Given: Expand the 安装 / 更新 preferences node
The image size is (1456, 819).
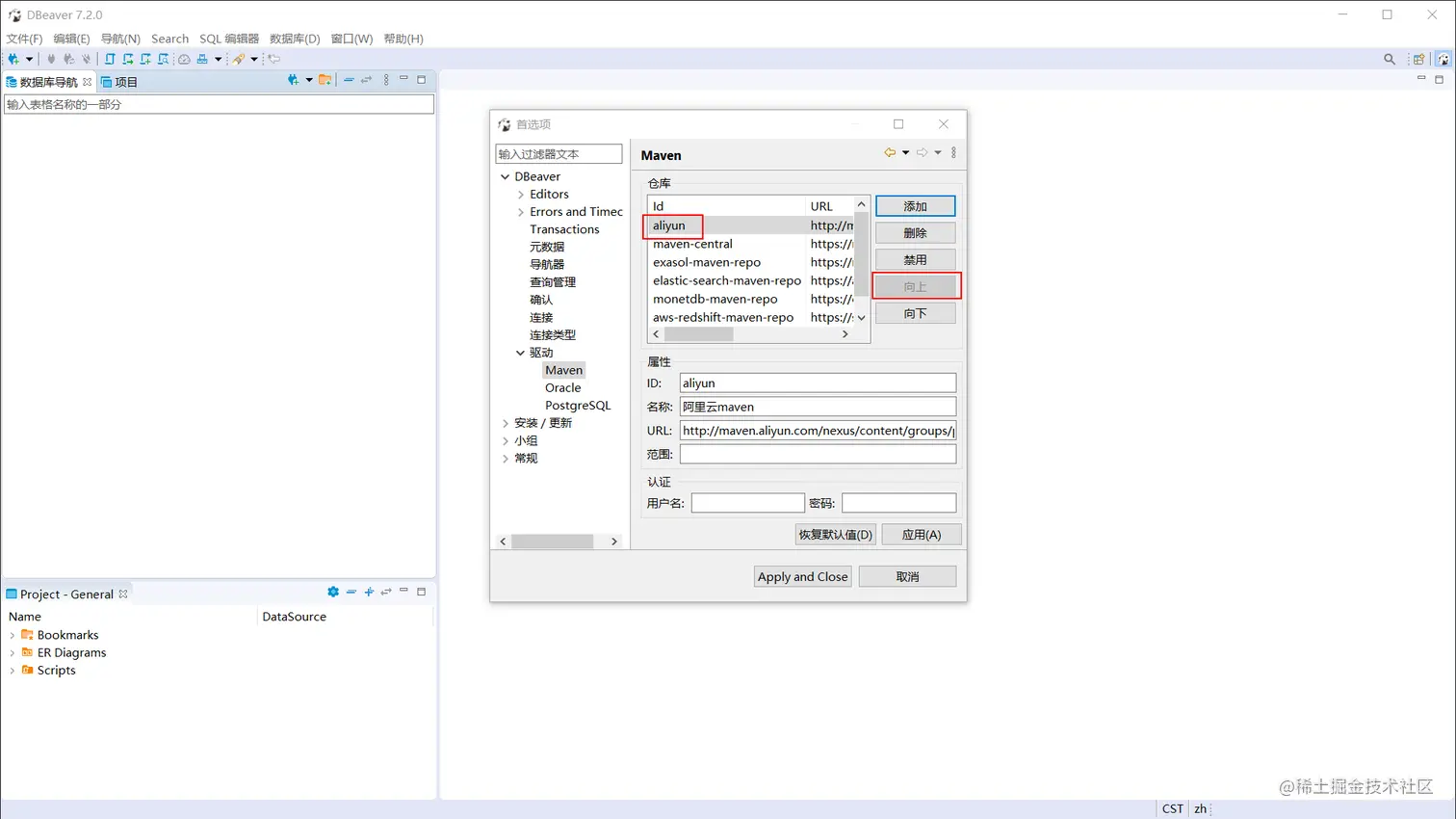Looking at the screenshot, I should (x=505, y=423).
